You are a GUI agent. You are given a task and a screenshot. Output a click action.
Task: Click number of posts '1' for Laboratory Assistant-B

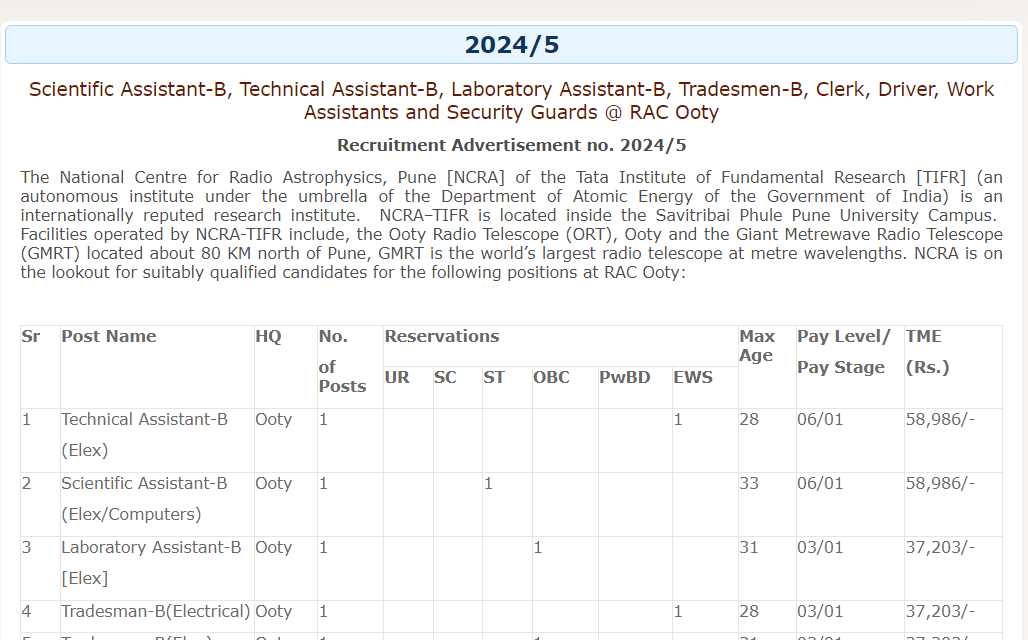[x=323, y=547]
